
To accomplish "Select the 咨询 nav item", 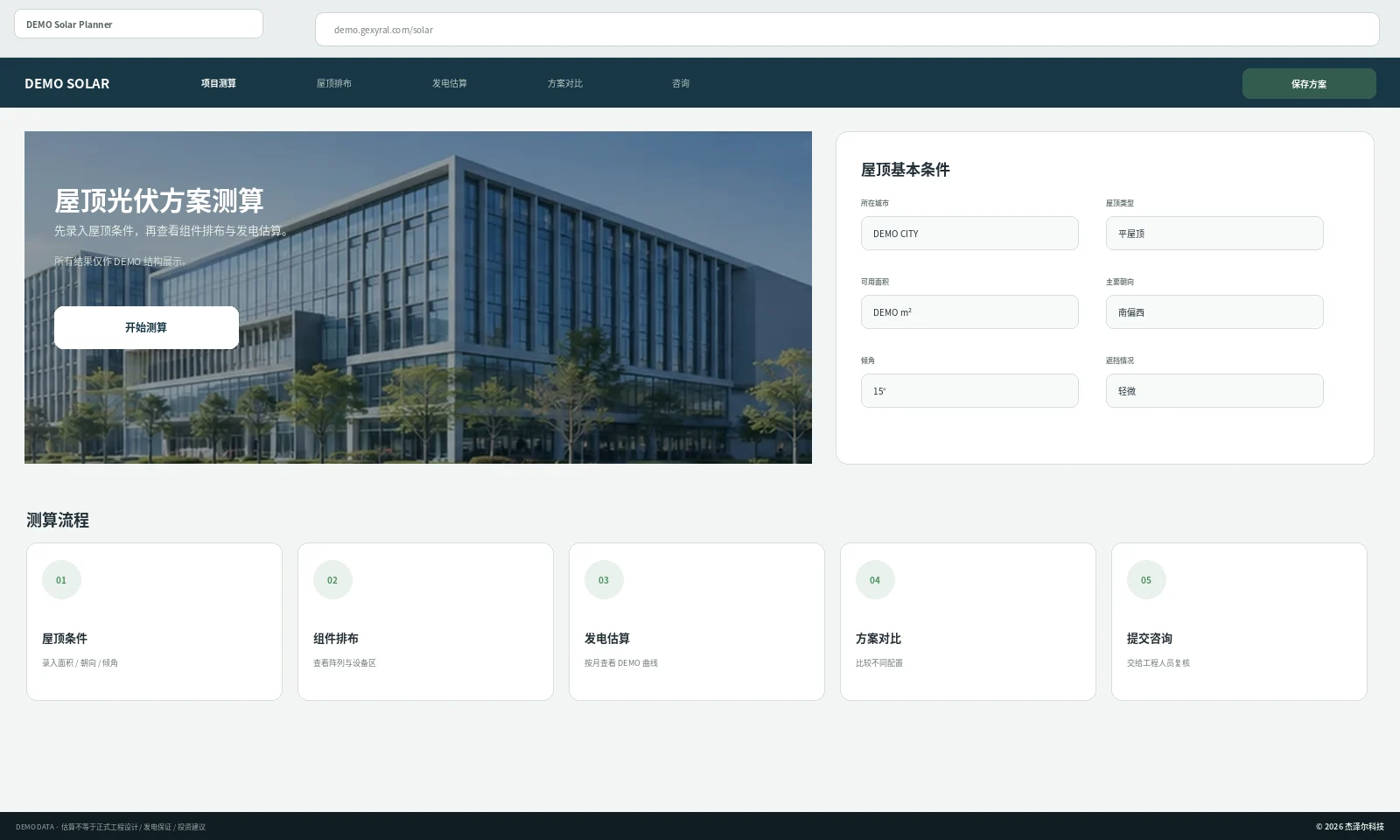I will click(681, 83).
